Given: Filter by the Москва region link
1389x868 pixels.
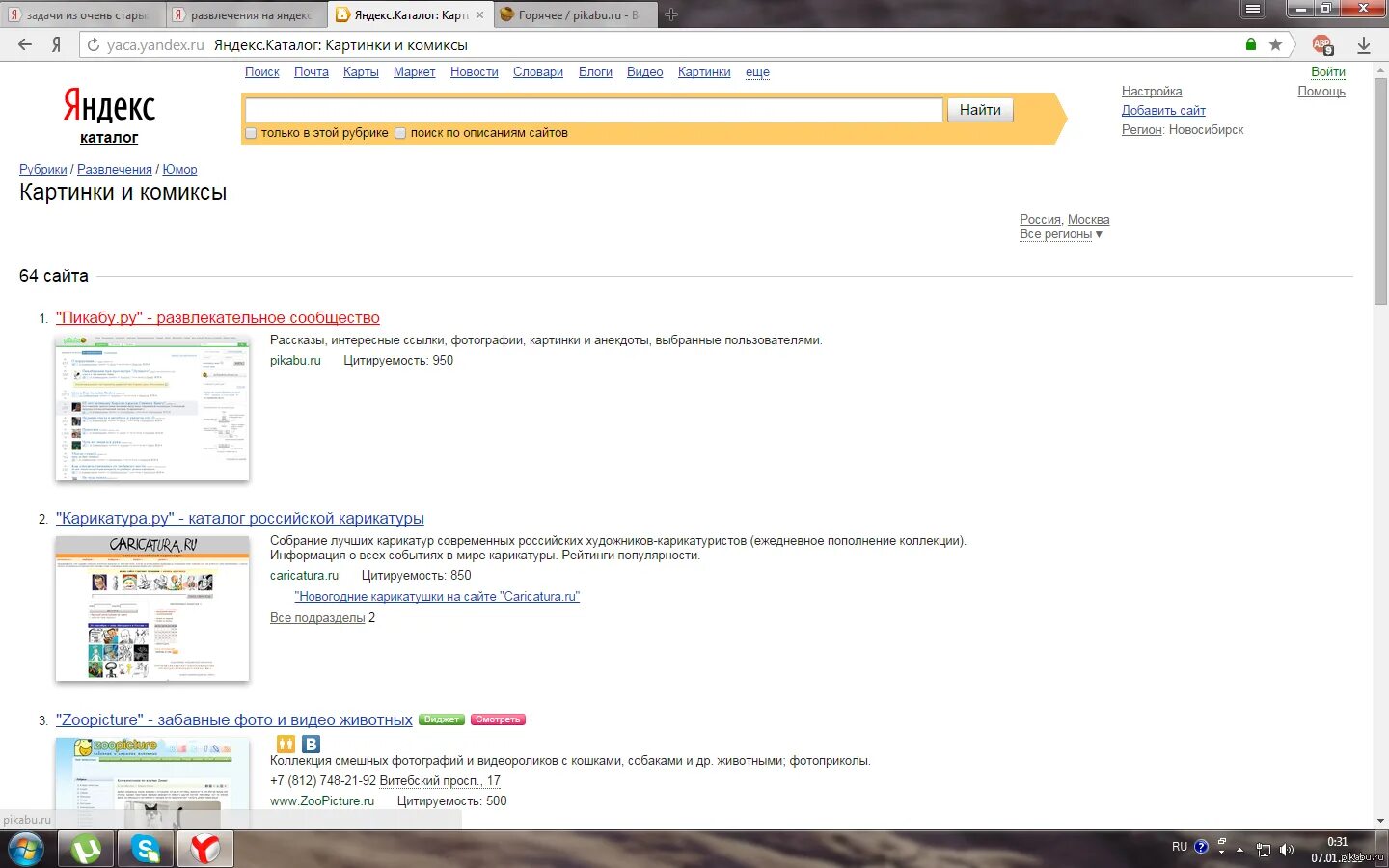Looking at the screenshot, I should click(x=1089, y=220).
